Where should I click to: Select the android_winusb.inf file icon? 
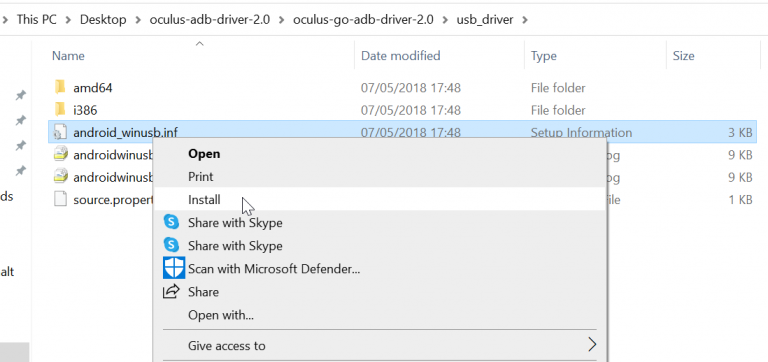pos(60,132)
